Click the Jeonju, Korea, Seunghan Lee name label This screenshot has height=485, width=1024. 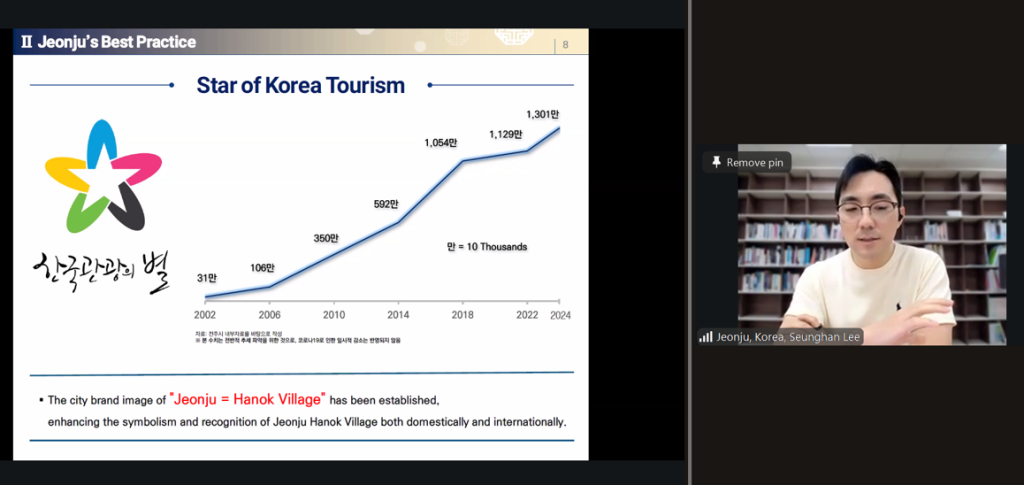click(788, 337)
